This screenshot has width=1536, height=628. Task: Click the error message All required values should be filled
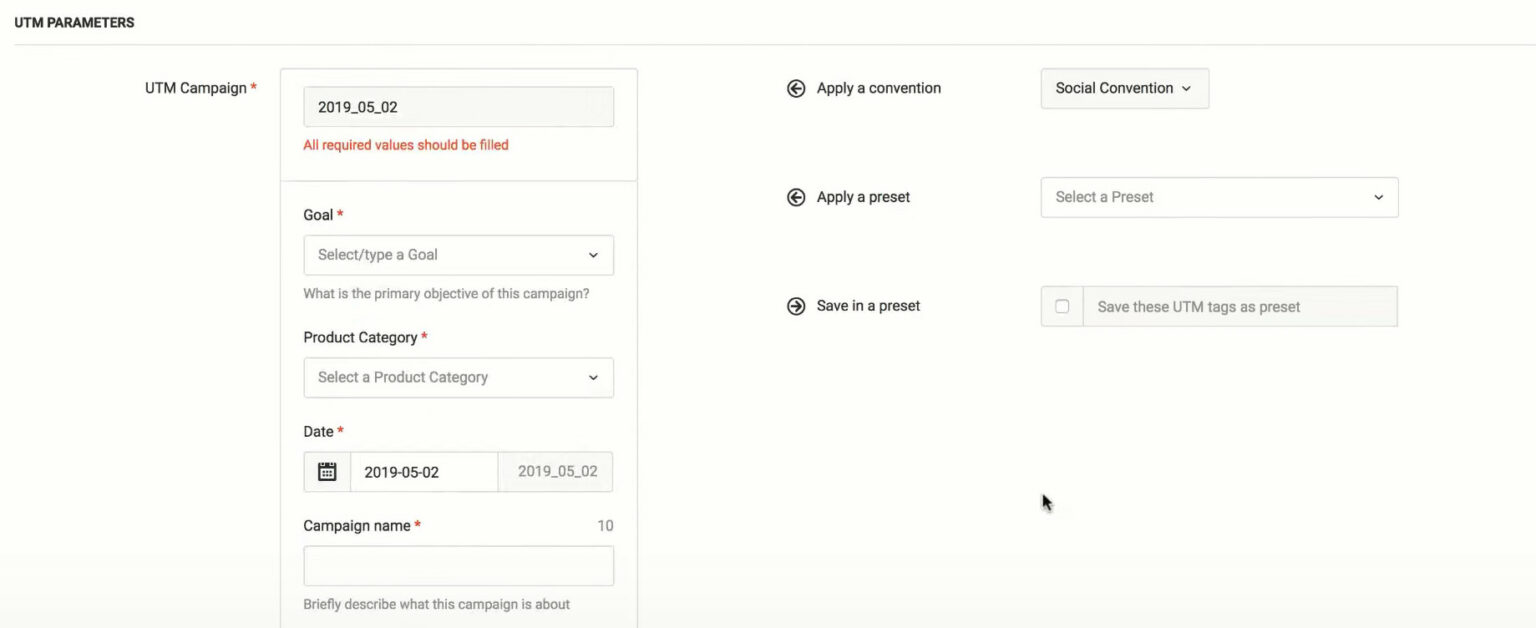click(x=405, y=144)
